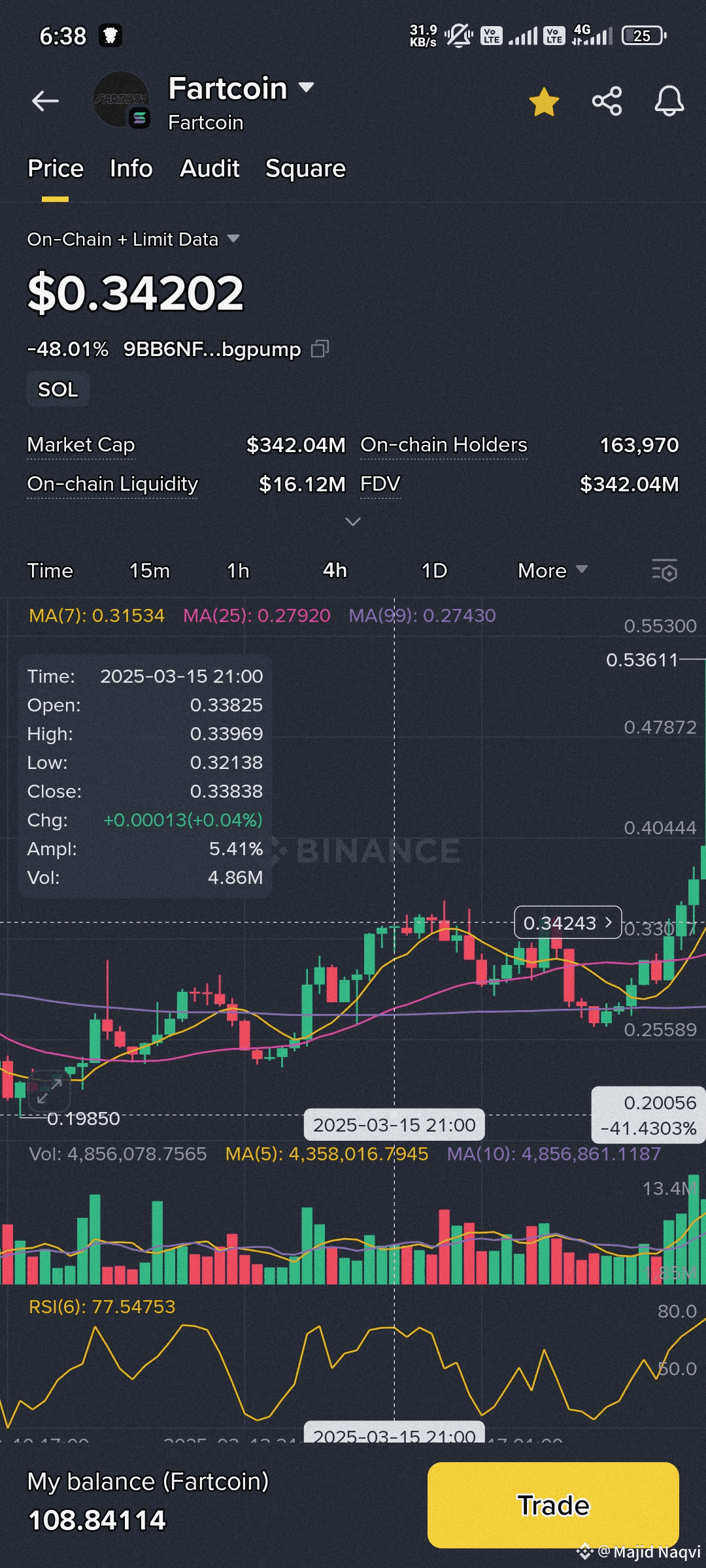Open More timeframes dropdown
This screenshot has height=1568, width=706.
pos(552,570)
